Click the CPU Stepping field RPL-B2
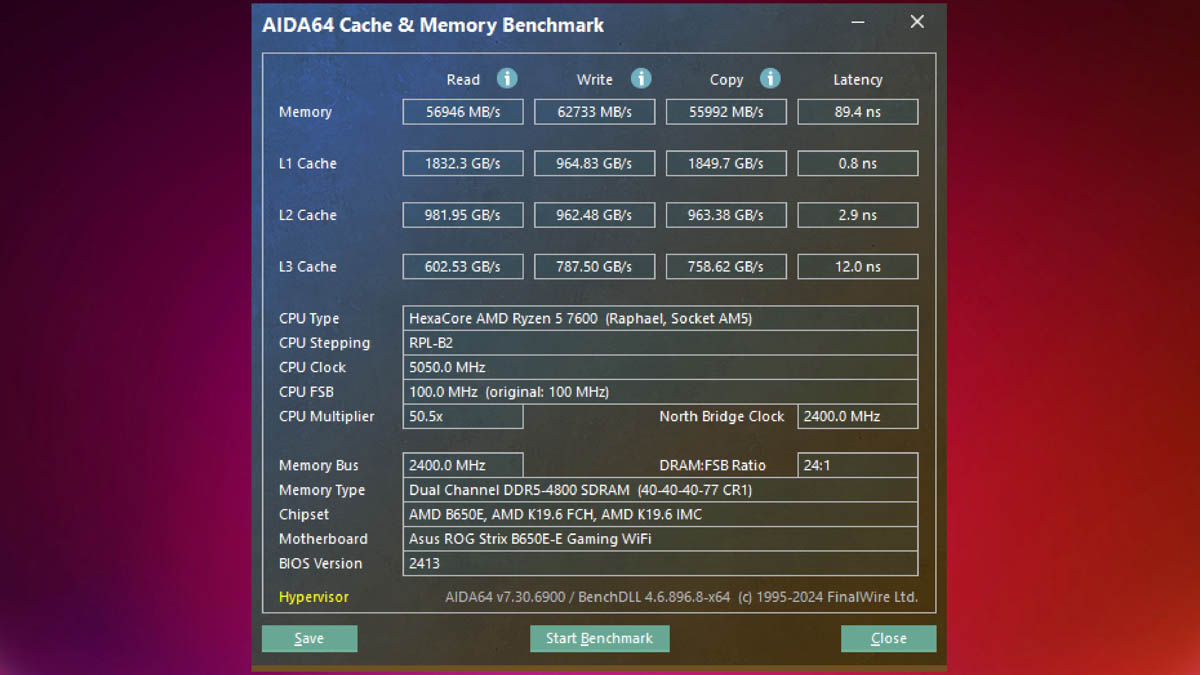1200x675 pixels. [660, 343]
